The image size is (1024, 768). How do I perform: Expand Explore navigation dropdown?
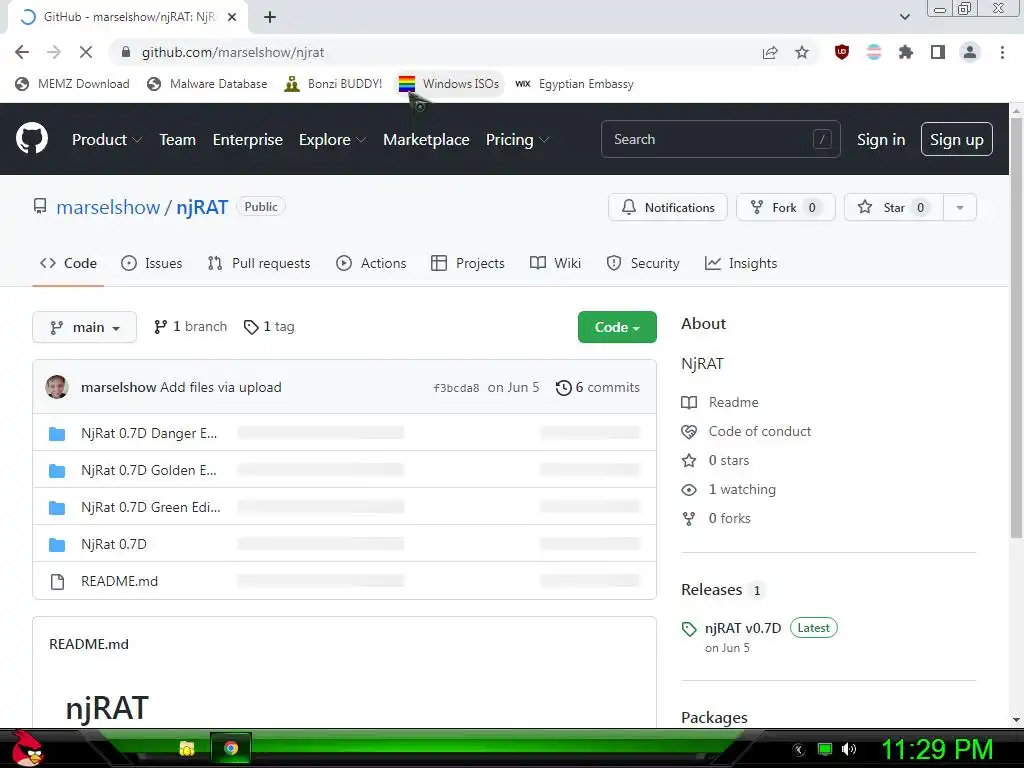(x=332, y=140)
